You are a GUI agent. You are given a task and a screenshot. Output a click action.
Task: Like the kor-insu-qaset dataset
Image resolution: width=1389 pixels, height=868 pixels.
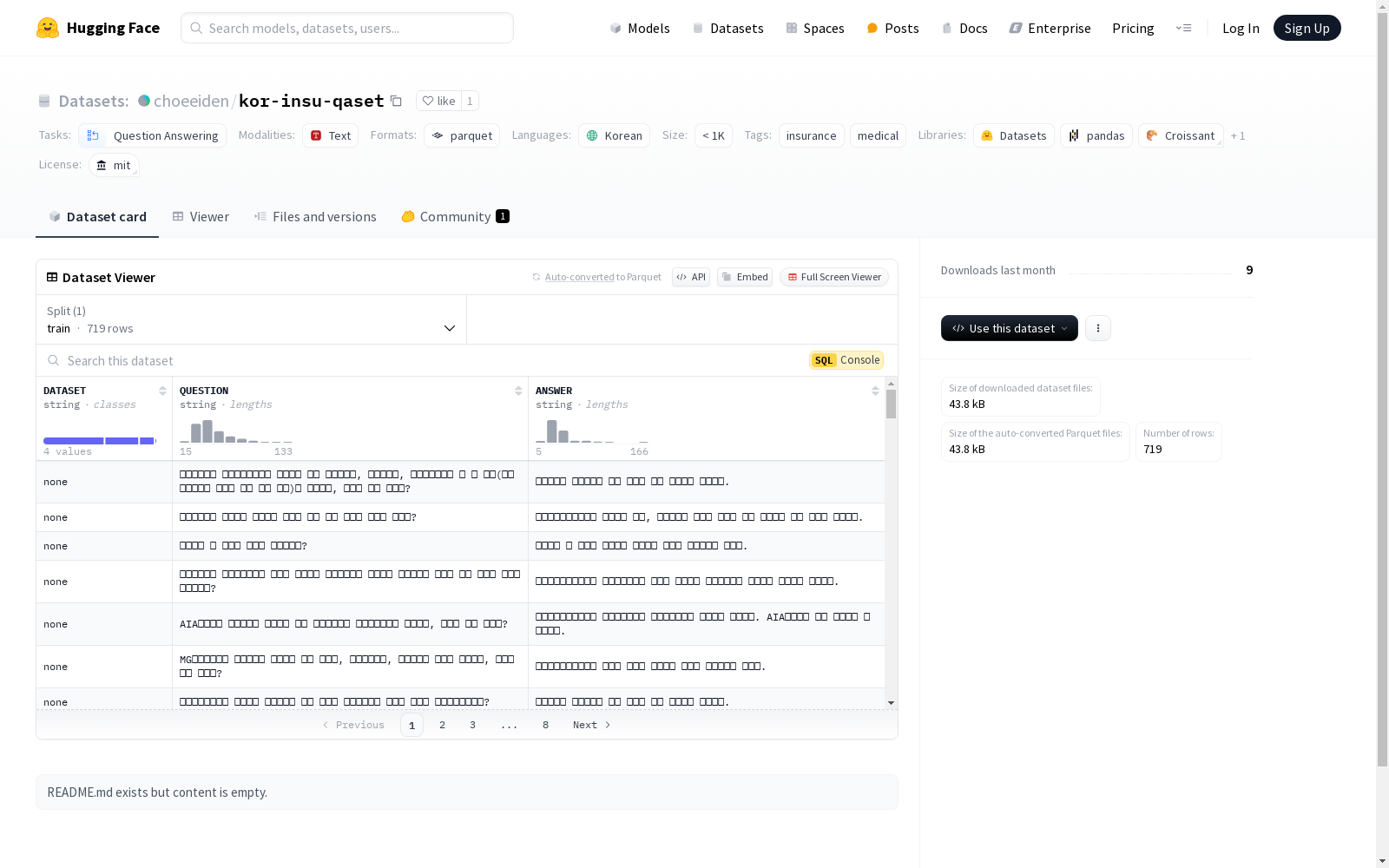(x=438, y=101)
